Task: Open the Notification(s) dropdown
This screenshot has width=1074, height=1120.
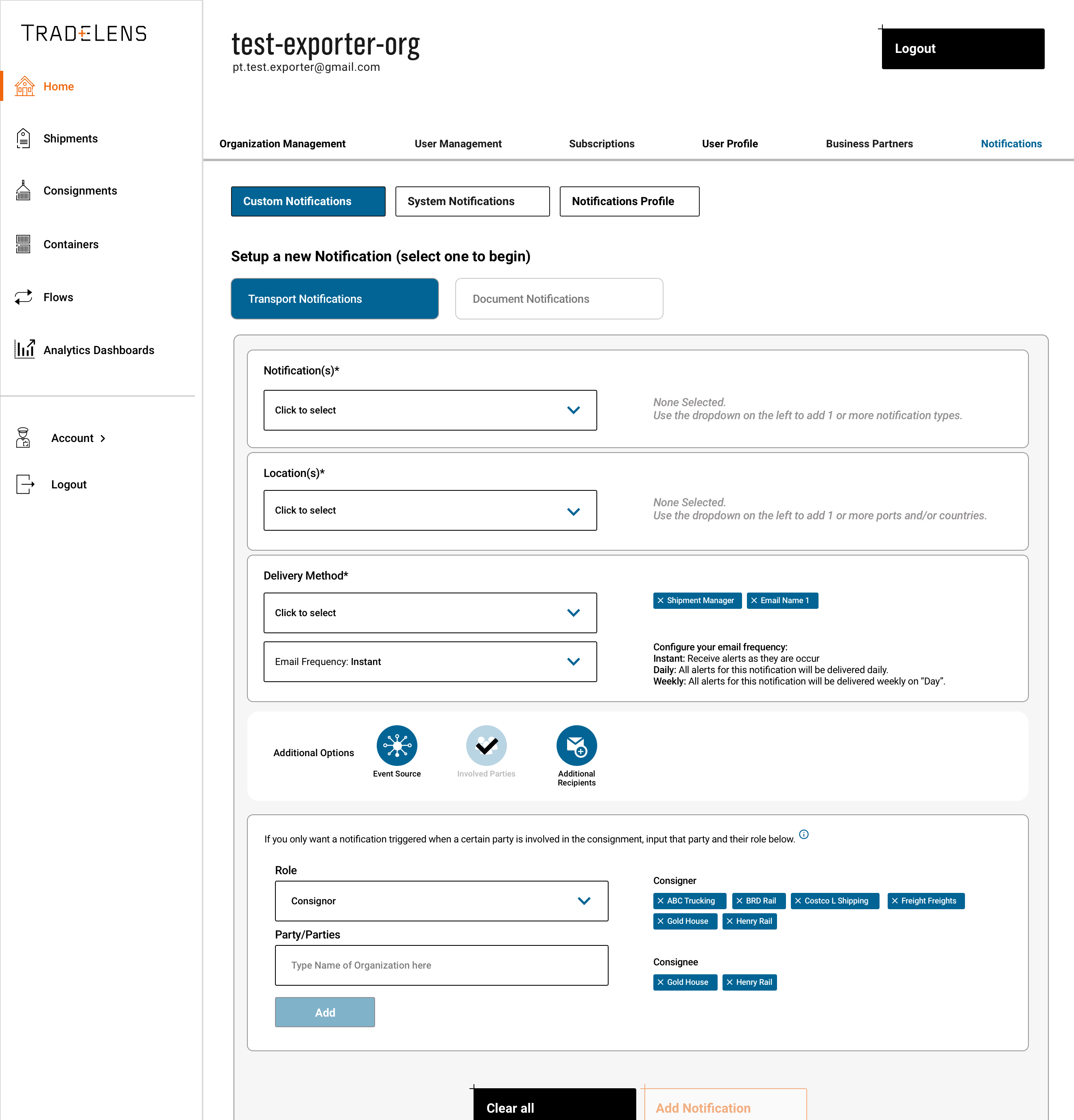Action: (430, 410)
